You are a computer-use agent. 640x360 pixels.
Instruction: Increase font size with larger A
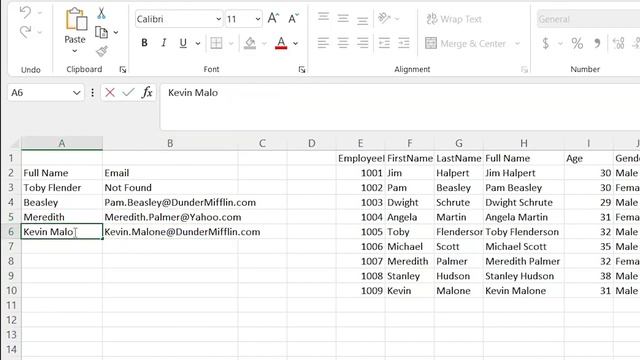click(x=273, y=18)
